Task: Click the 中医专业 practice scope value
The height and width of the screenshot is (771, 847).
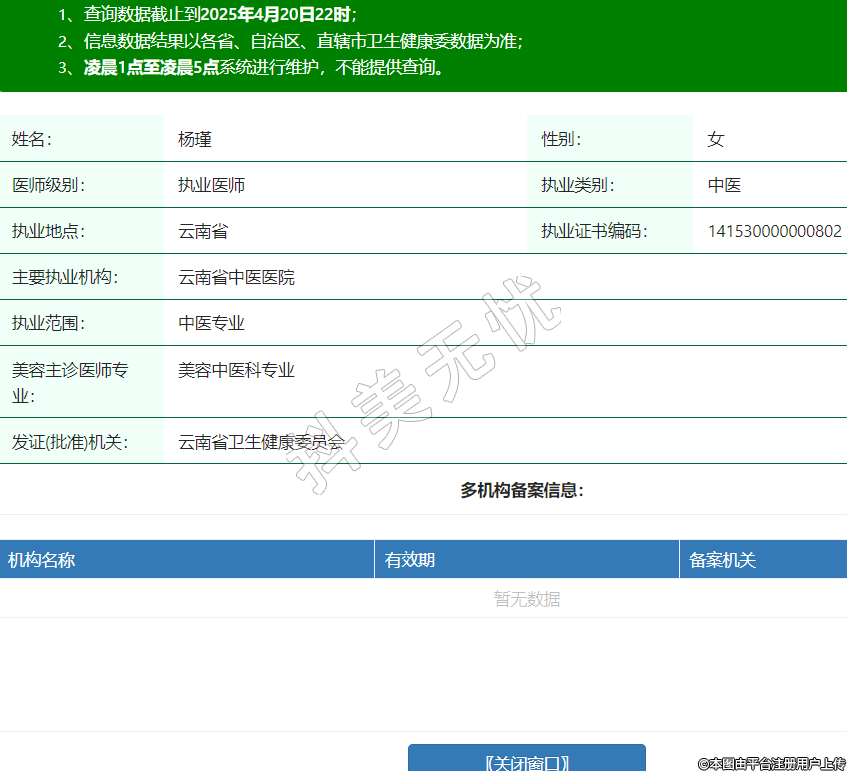Action: [x=211, y=323]
